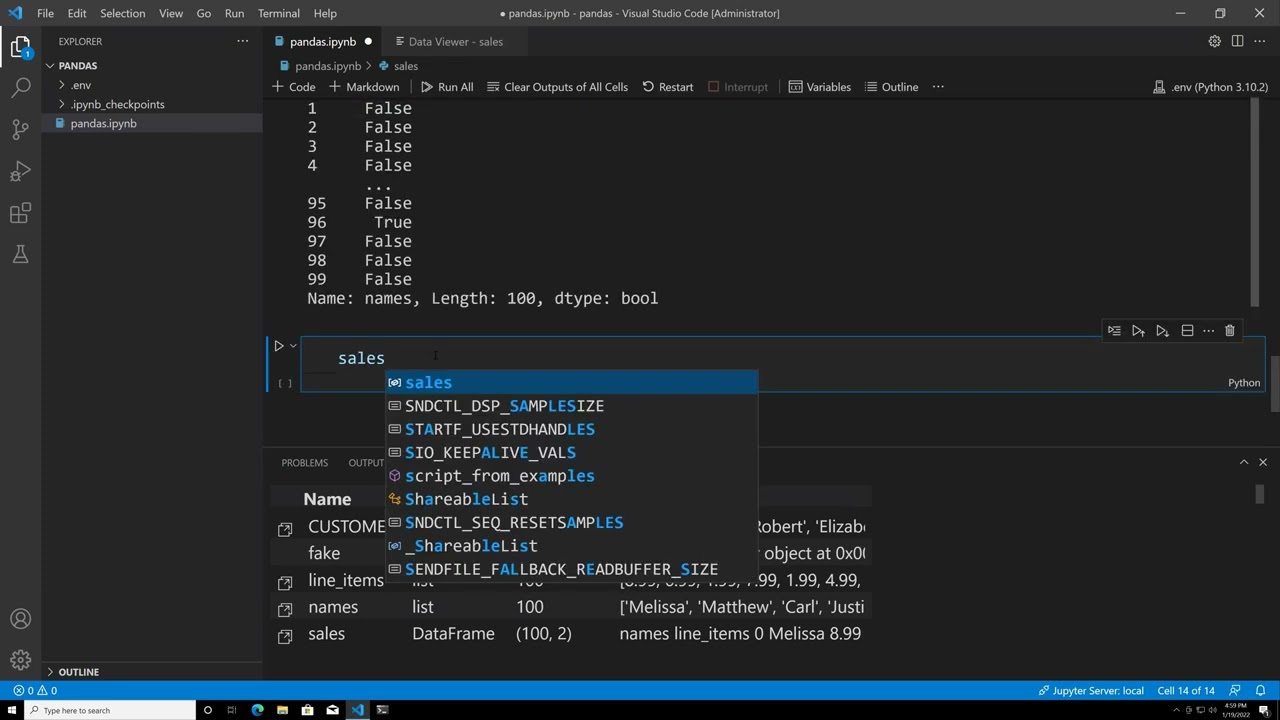Execute cell and below icon
The image size is (1280, 720).
point(1162,331)
